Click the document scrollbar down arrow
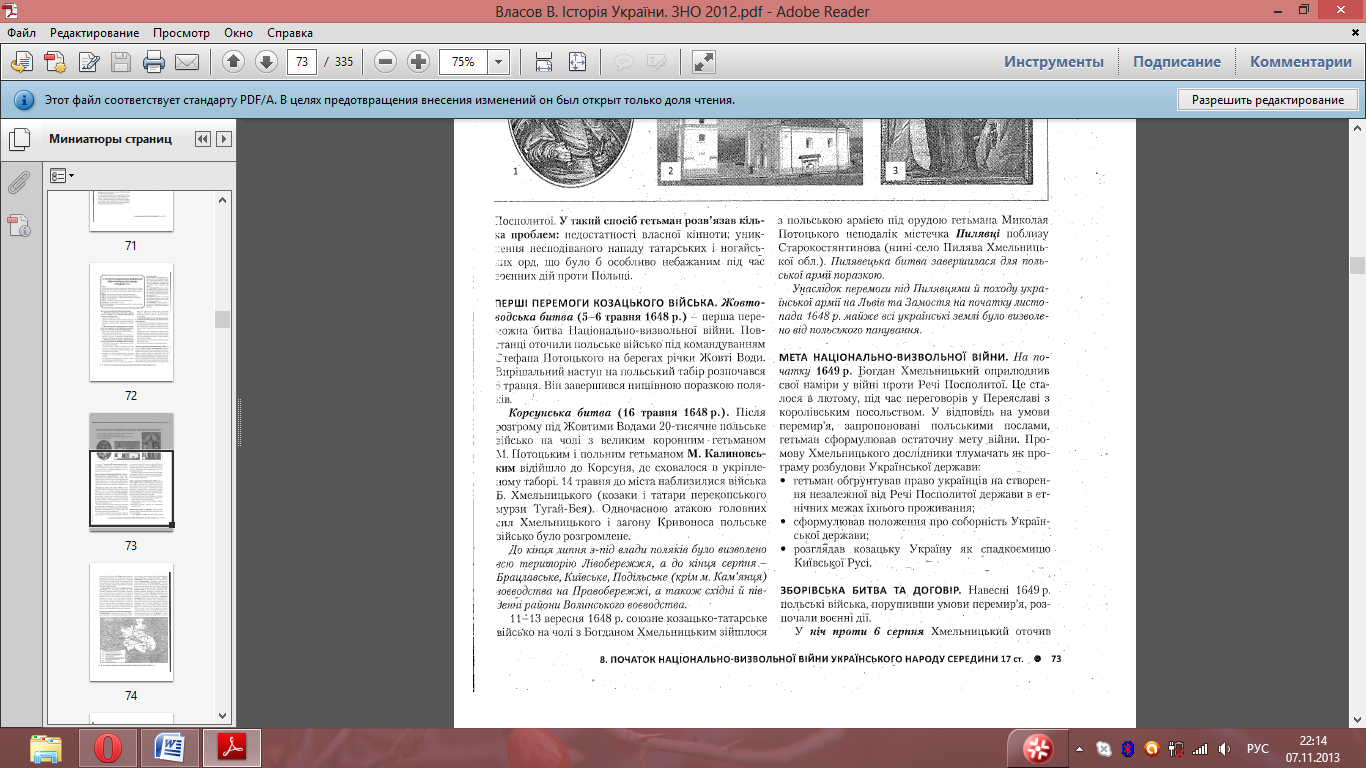 point(1357,718)
